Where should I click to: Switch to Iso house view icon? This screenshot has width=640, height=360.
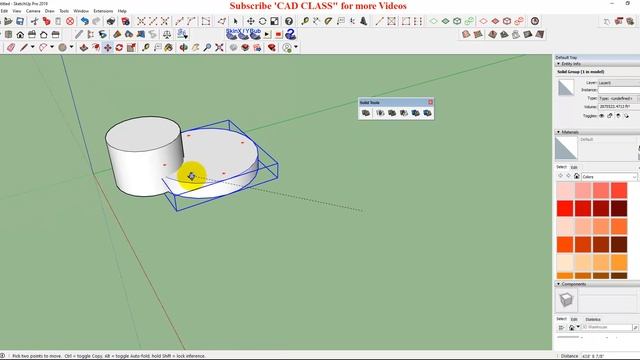click(20, 35)
